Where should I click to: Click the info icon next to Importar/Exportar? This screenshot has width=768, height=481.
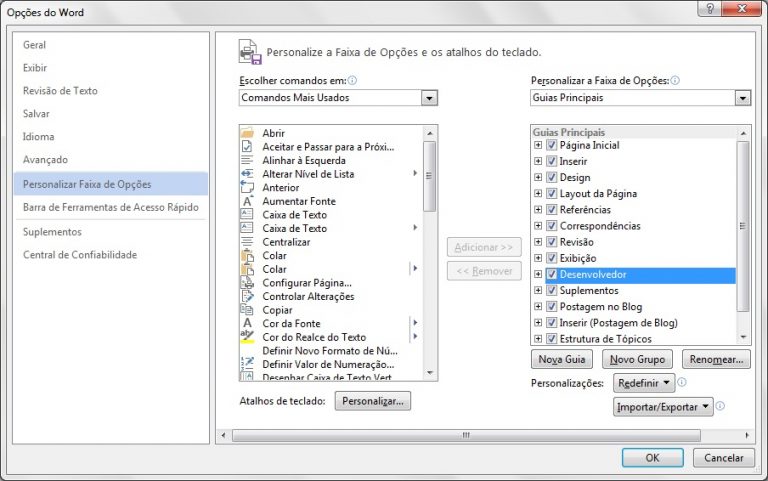(x=720, y=407)
